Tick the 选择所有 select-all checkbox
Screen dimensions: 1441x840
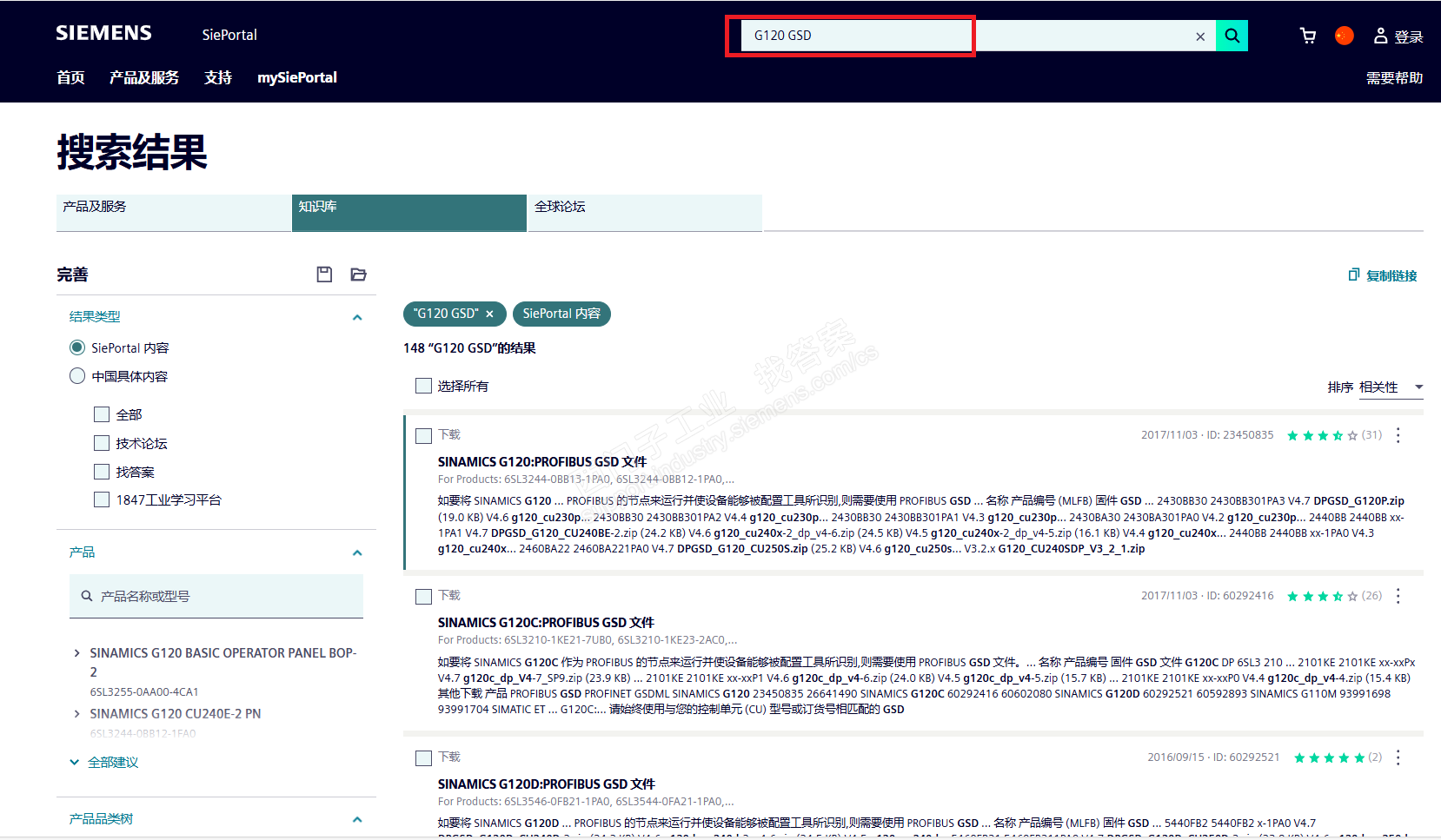pyautogui.click(x=424, y=386)
